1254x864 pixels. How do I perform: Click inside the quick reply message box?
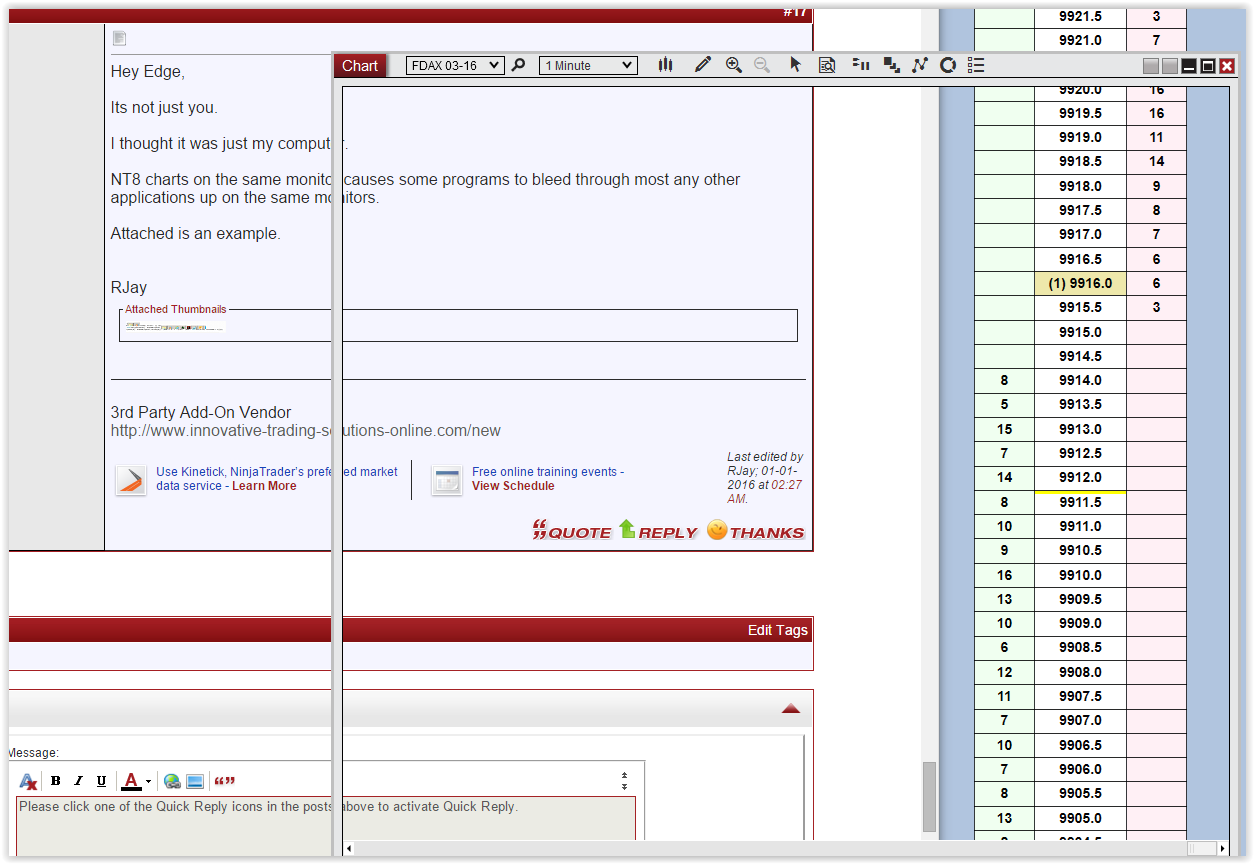[326, 818]
